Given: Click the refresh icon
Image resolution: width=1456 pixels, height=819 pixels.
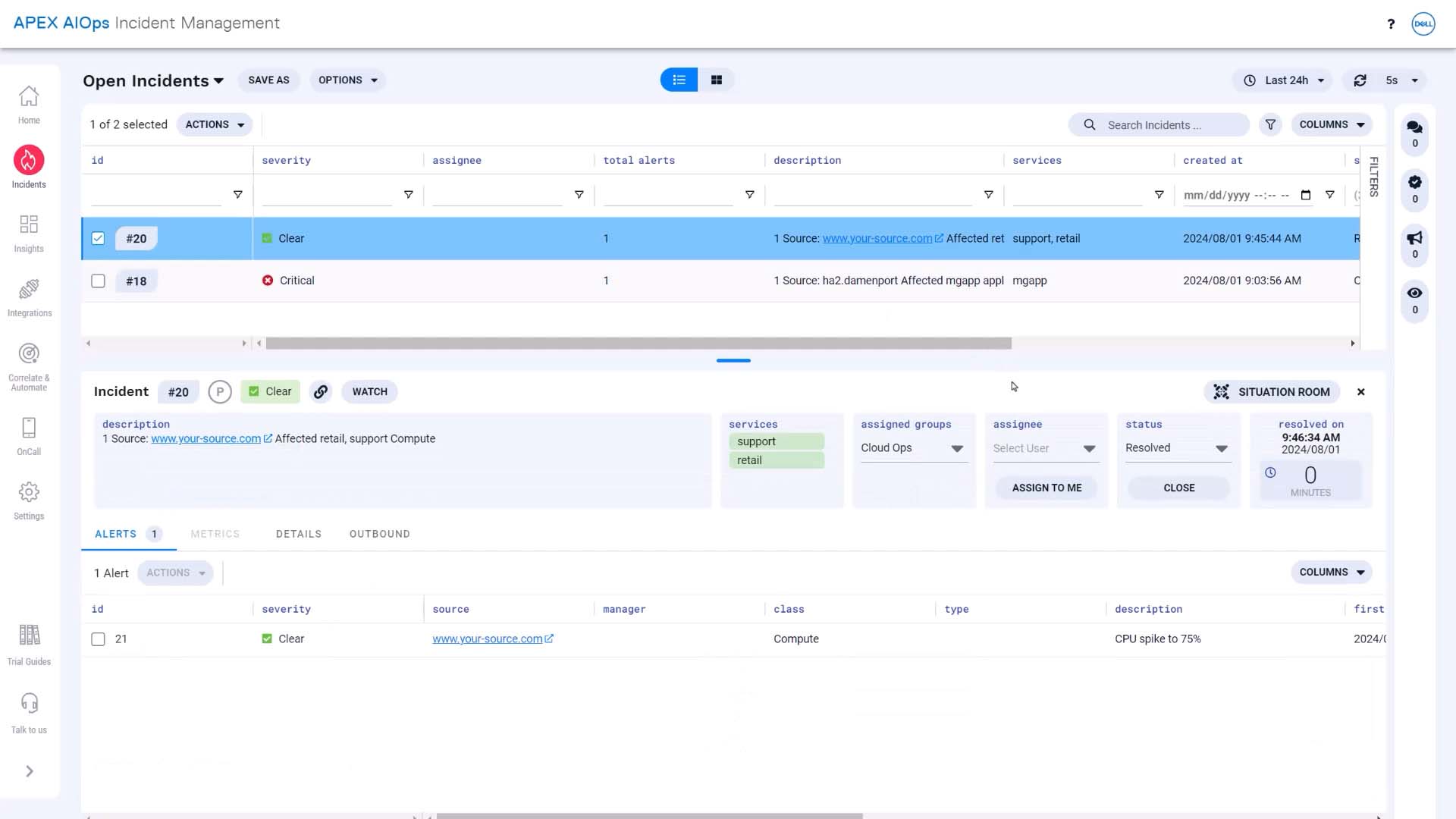Looking at the screenshot, I should coord(1360,80).
